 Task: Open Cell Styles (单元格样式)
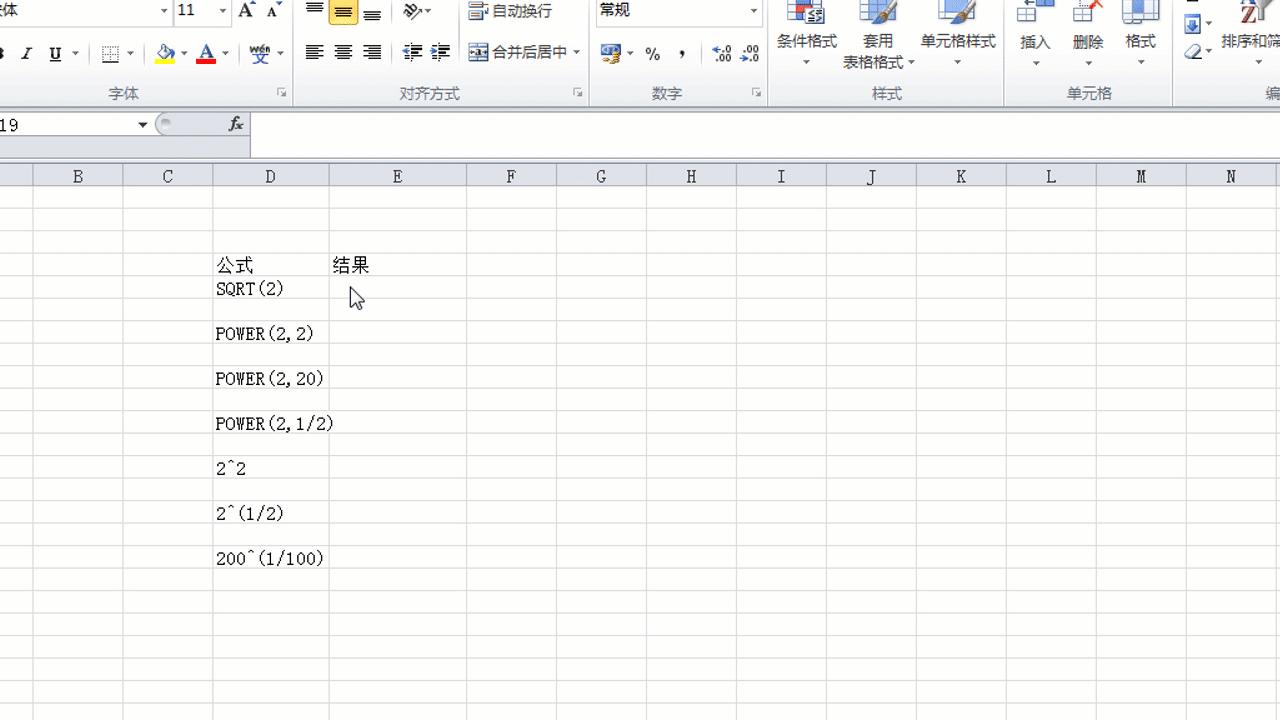957,30
